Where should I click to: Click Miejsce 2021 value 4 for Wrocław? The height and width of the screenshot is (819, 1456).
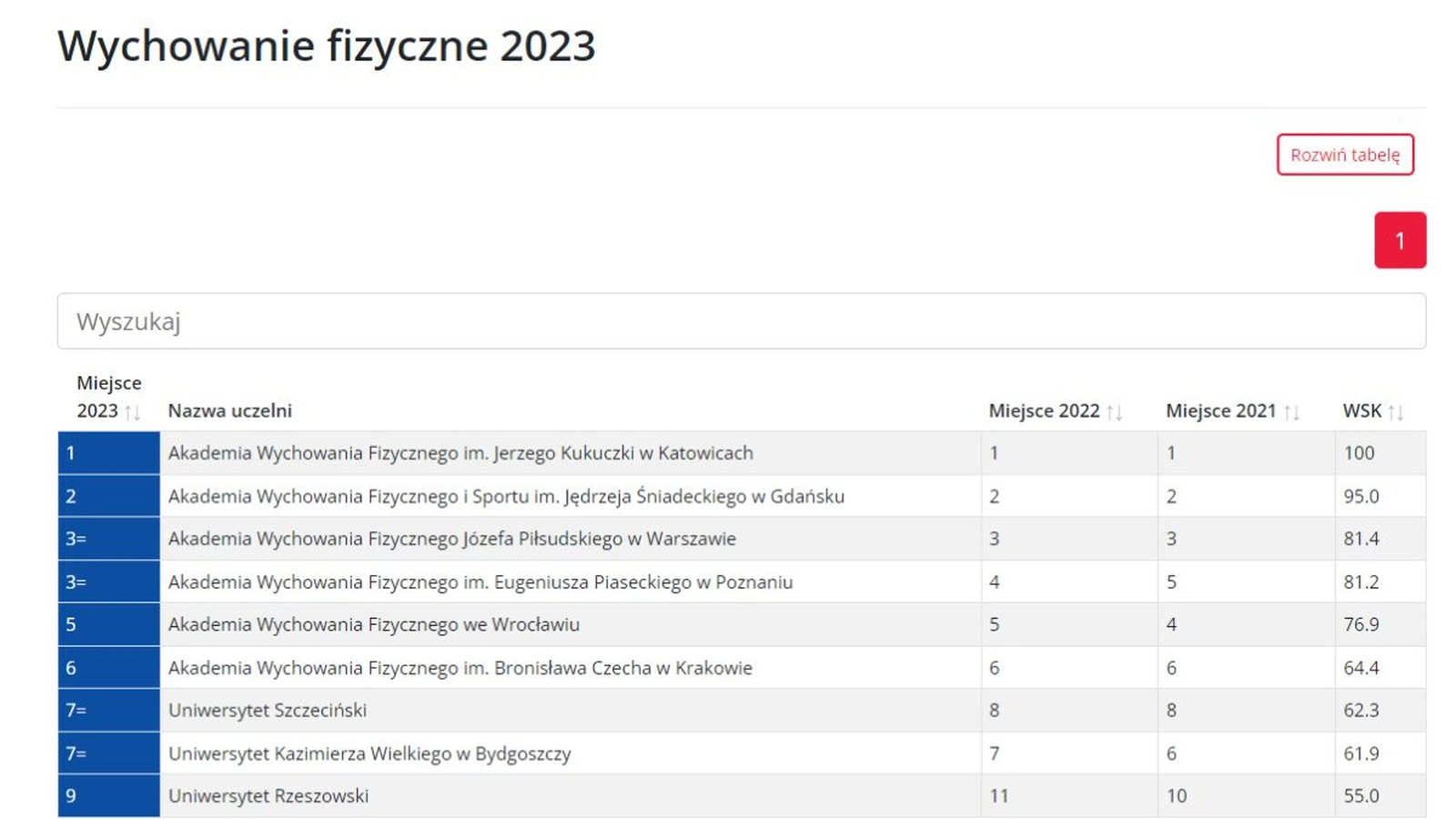click(x=1171, y=624)
